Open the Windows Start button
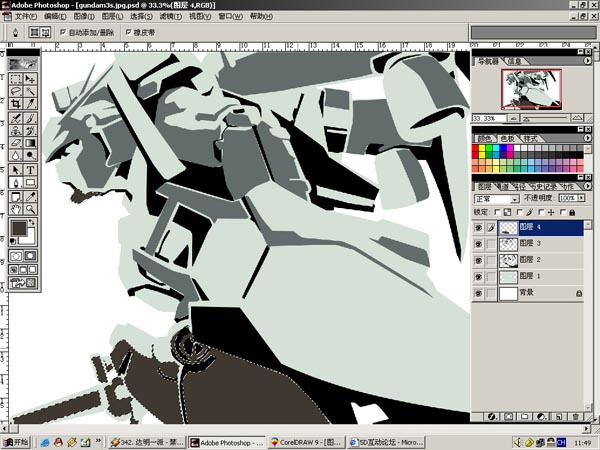 pyautogui.click(x=16, y=442)
